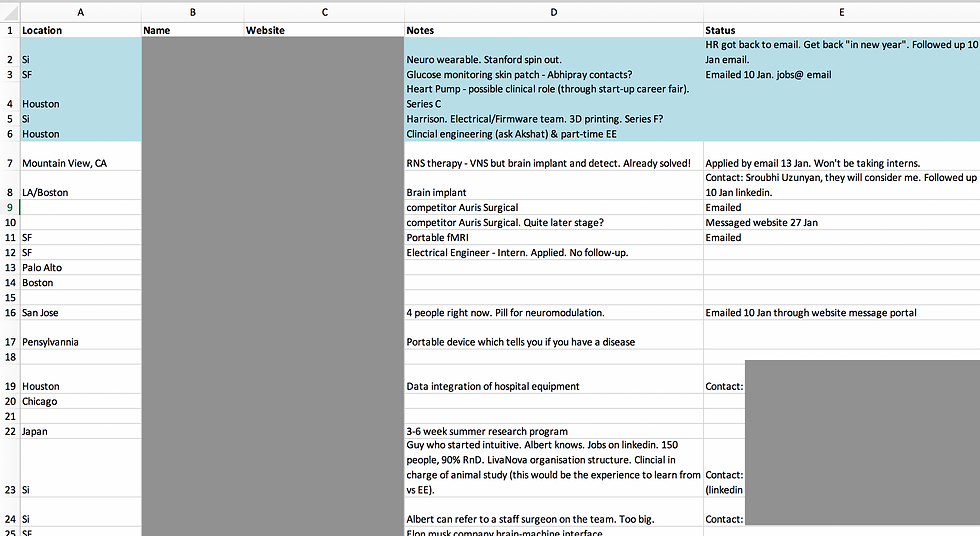This screenshot has width=980, height=536.
Task: Click the 'Status' header cell
Action: (841, 30)
